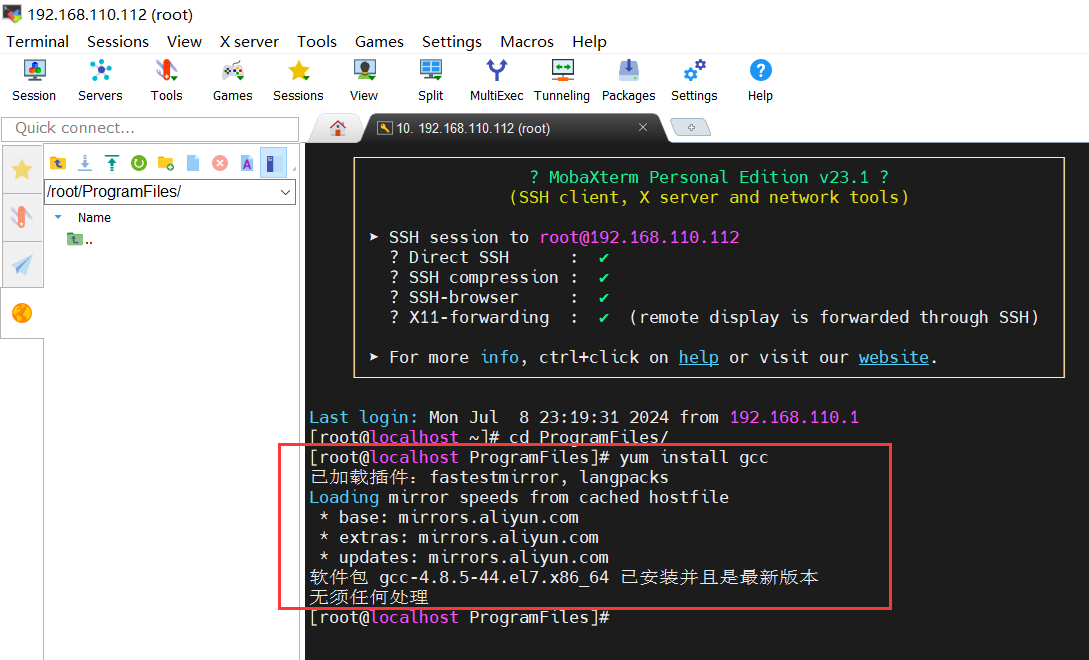Open the Tools swiss-knife toolbar icon
1089x660 pixels.
(167, 81)
